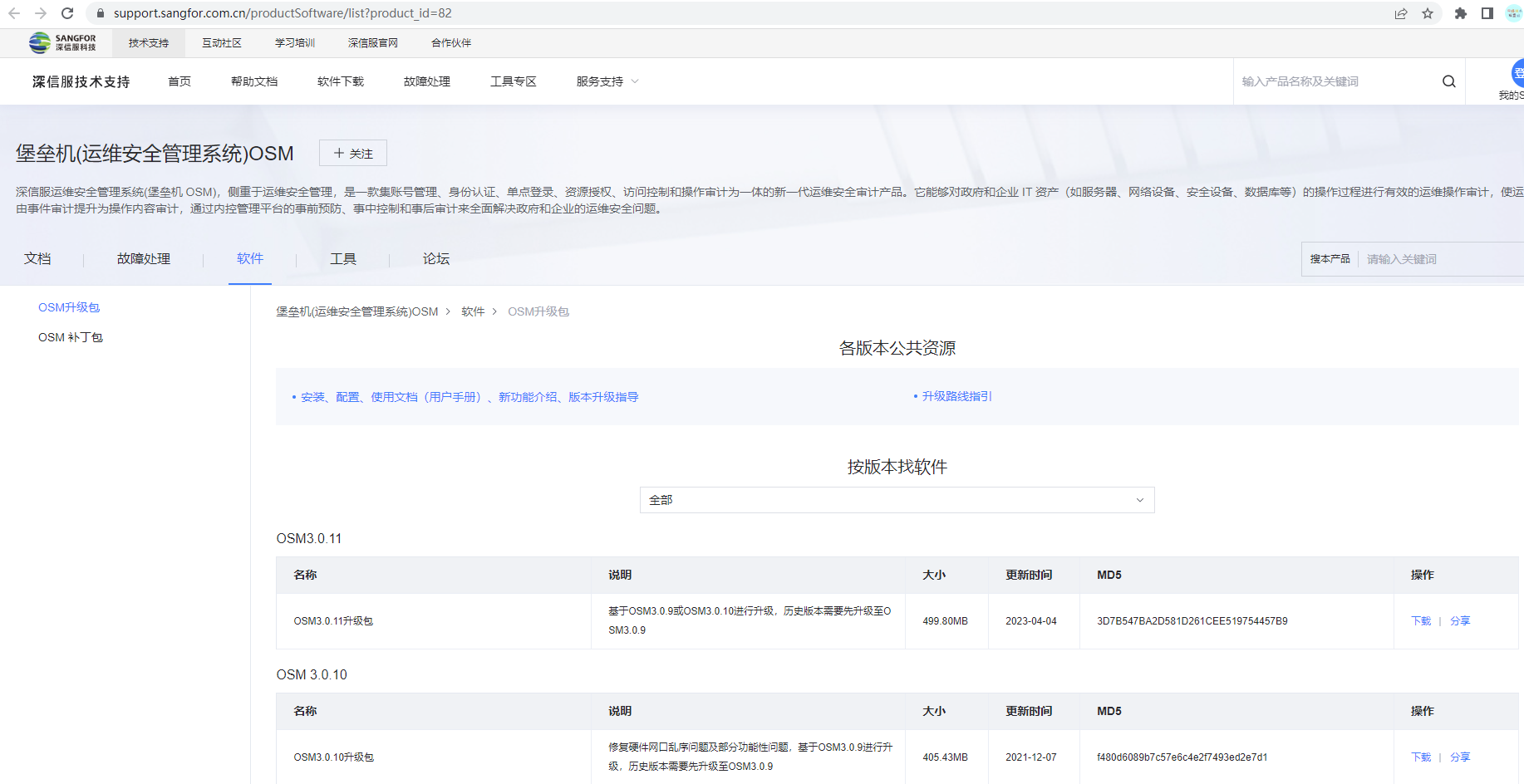Click the Sangfor logo
The width and height of the screenshot is (1524, 784).
coord(62,42)
